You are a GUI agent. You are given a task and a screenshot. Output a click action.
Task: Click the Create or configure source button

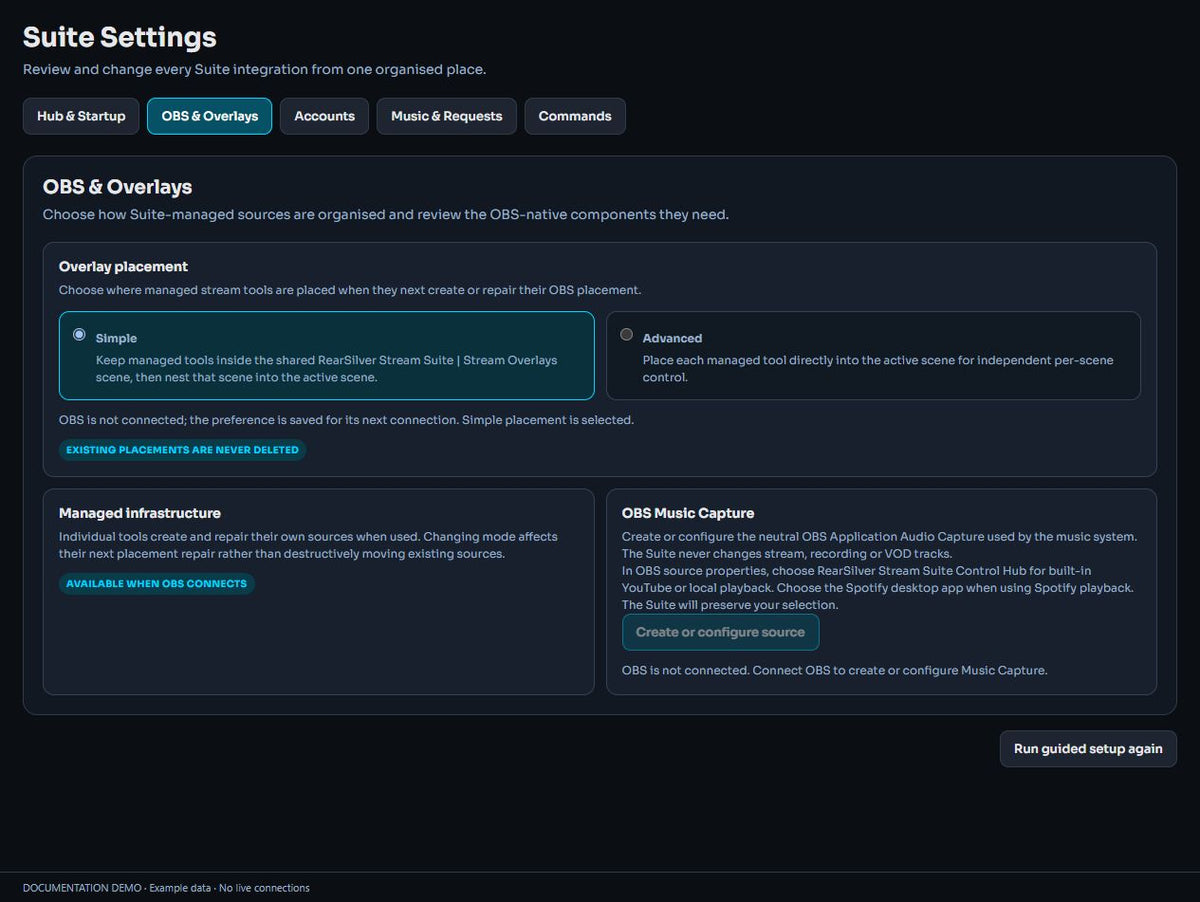point(720,632)
